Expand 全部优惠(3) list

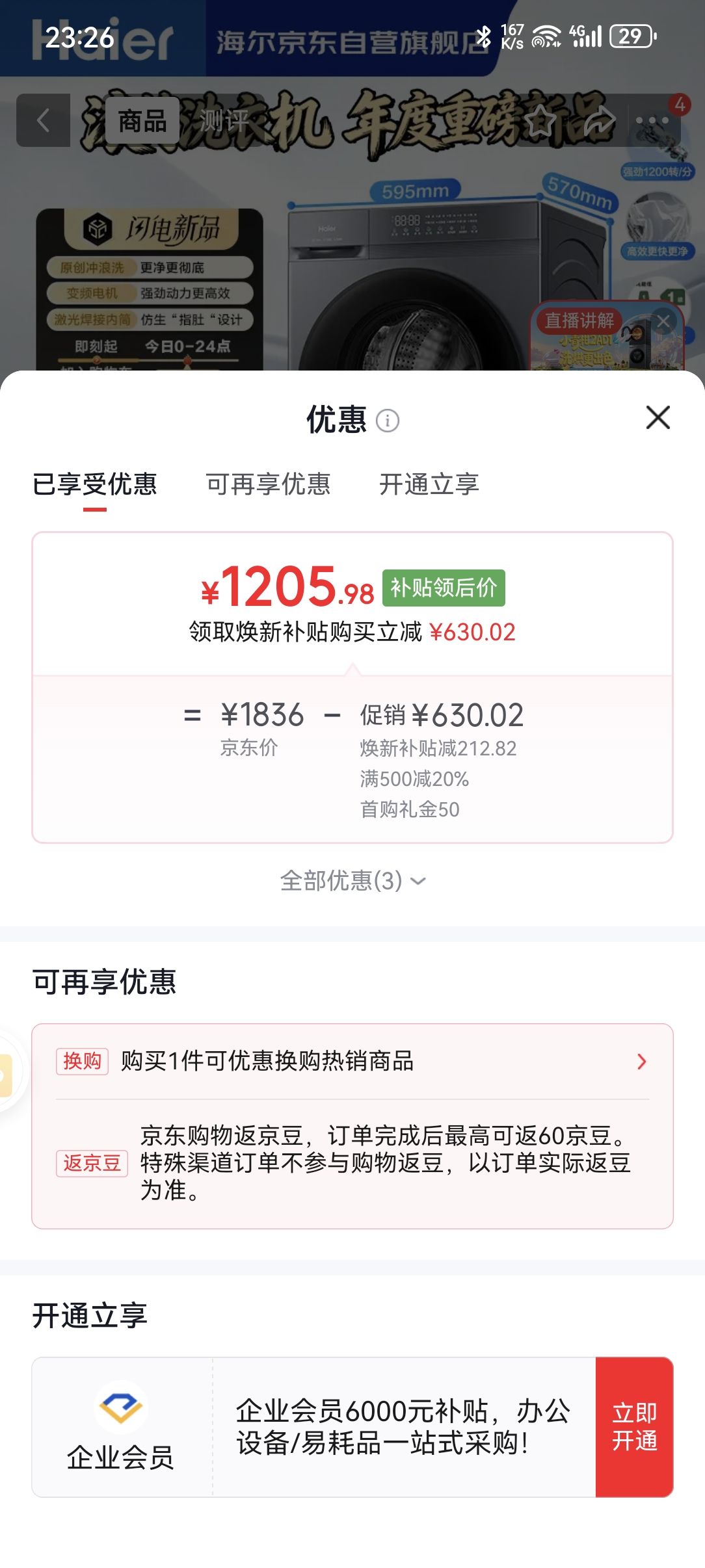(352, 881)
